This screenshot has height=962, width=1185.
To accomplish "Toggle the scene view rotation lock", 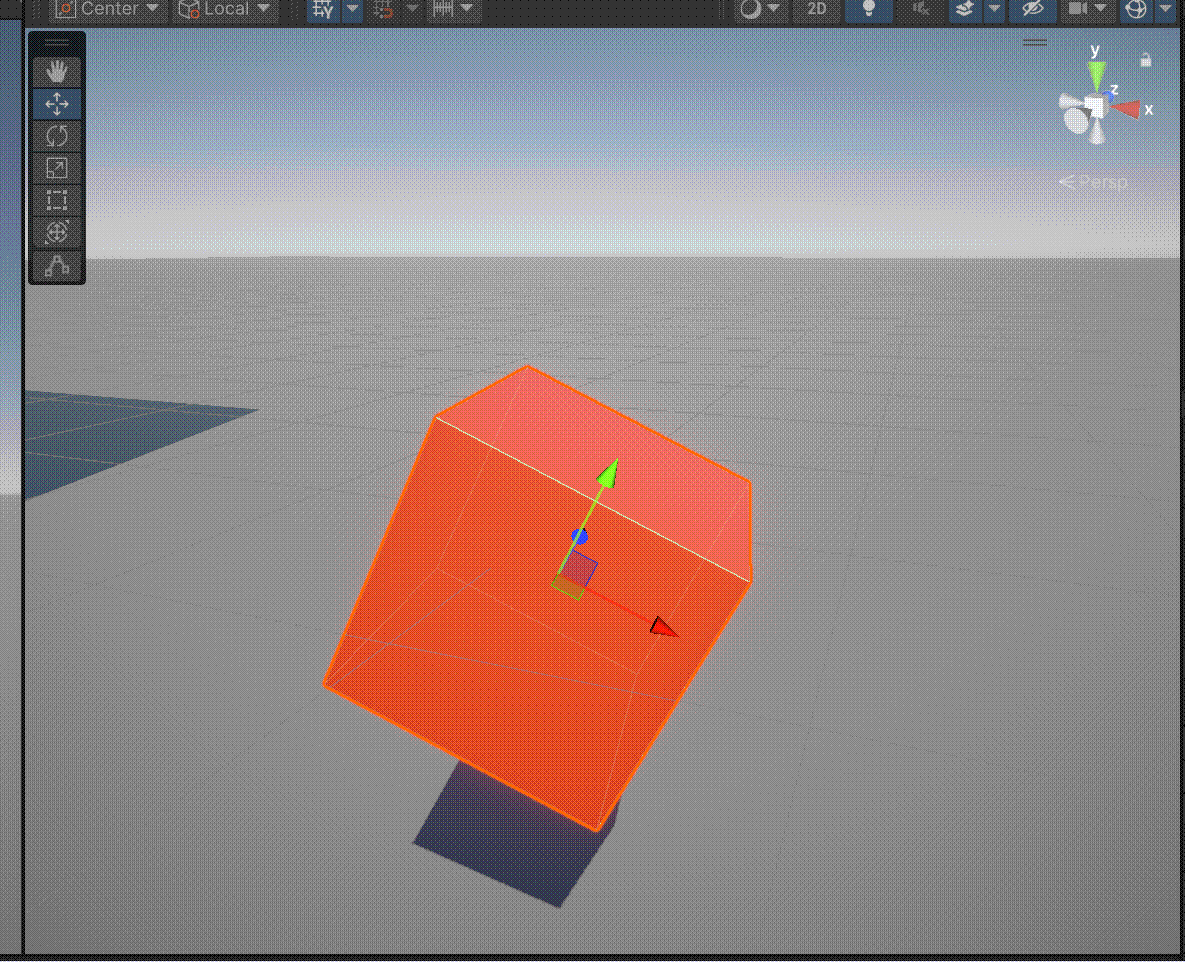I will click(x=1146, y=60).
